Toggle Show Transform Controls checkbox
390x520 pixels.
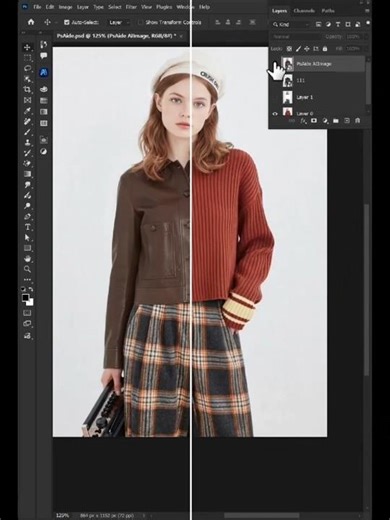140,22
